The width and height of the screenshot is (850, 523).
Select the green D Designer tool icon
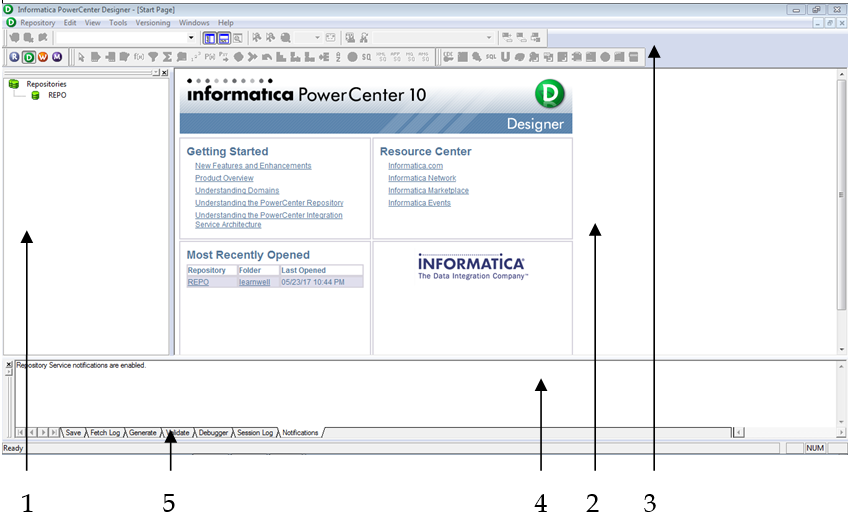pos(29,57)
